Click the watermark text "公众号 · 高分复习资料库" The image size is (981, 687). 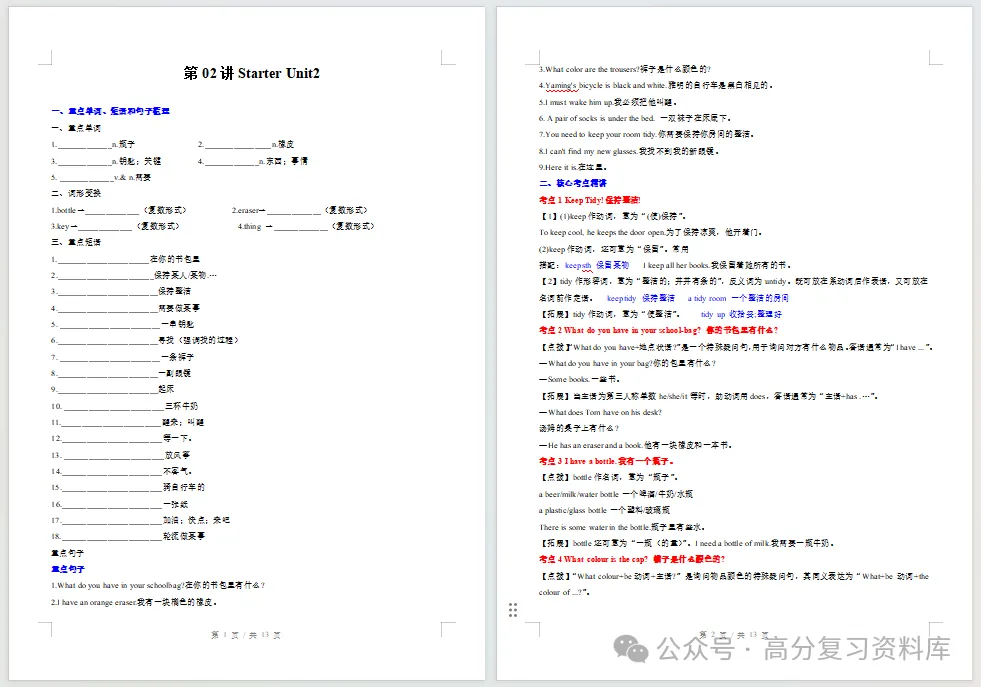803,649
